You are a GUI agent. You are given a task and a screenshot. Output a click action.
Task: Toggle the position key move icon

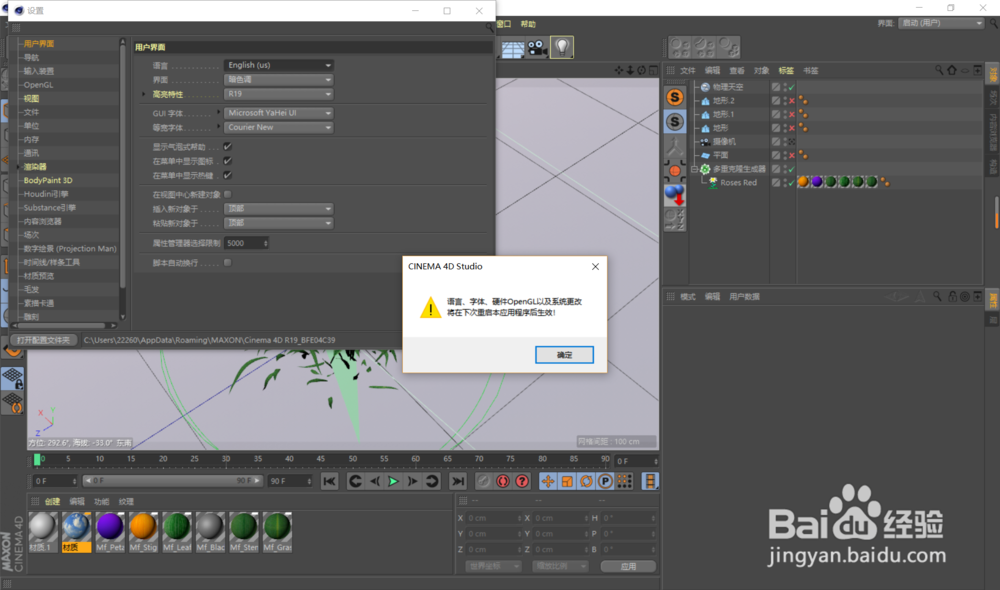(x=548, y=482)
